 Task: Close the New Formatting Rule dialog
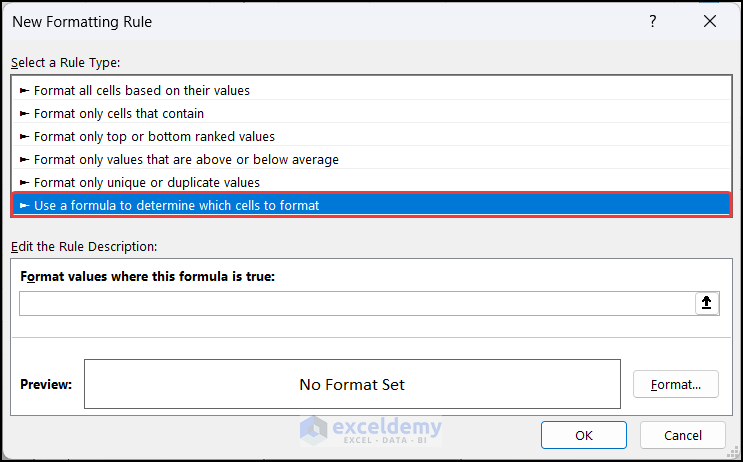710,21
